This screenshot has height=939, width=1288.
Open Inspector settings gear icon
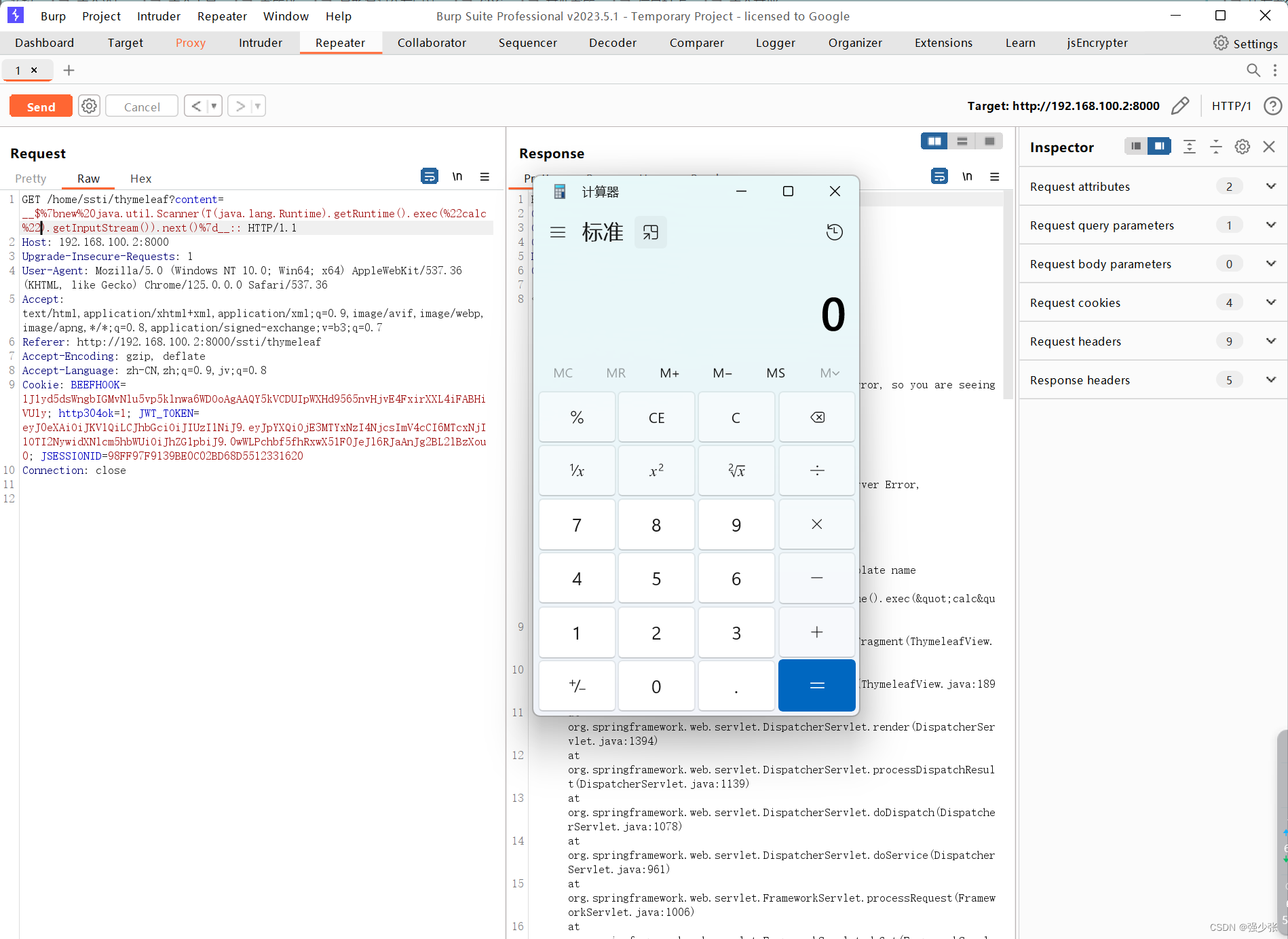1243,147
